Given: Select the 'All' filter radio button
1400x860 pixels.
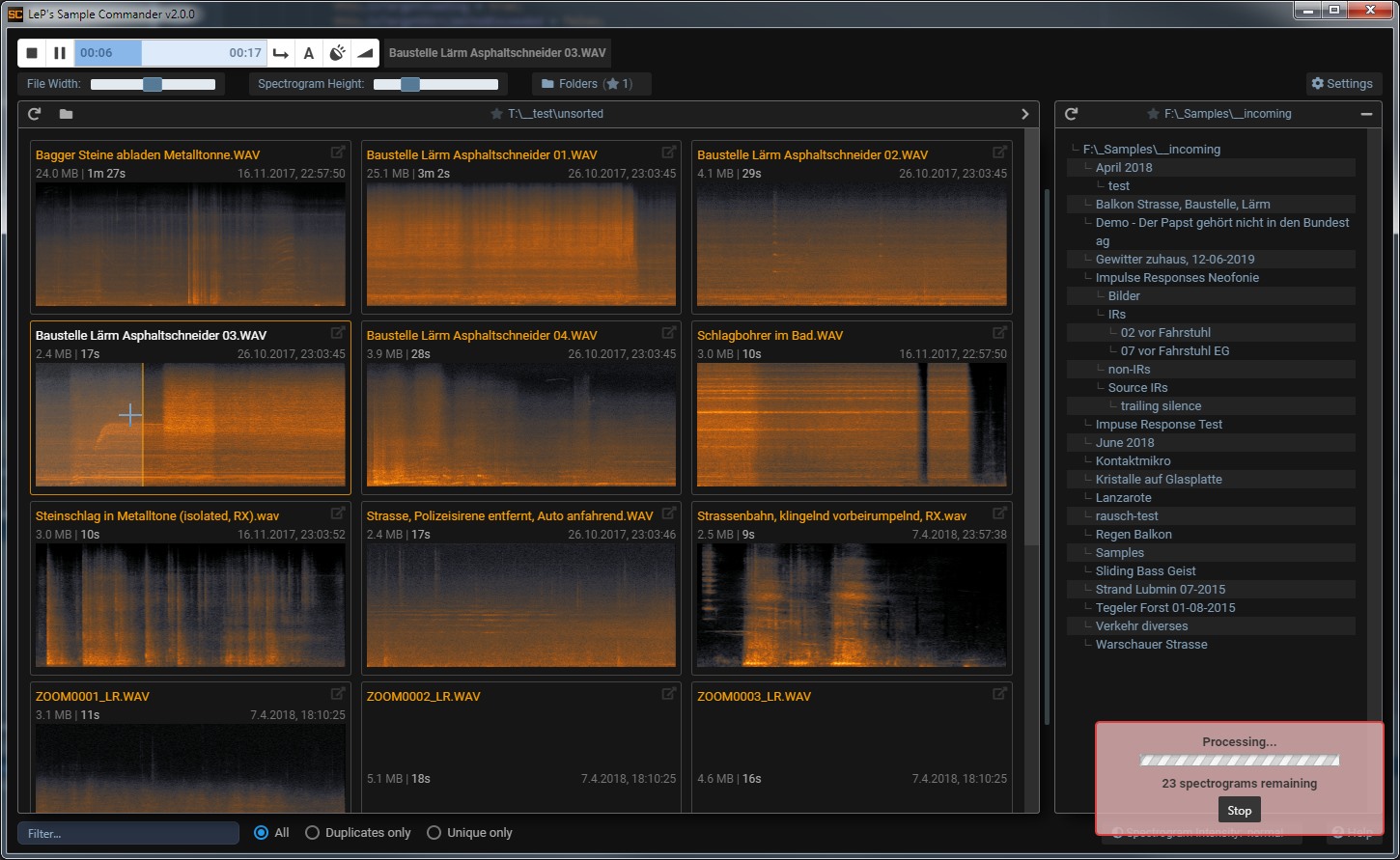Looking at the screenshot, I should click(261, 833).
